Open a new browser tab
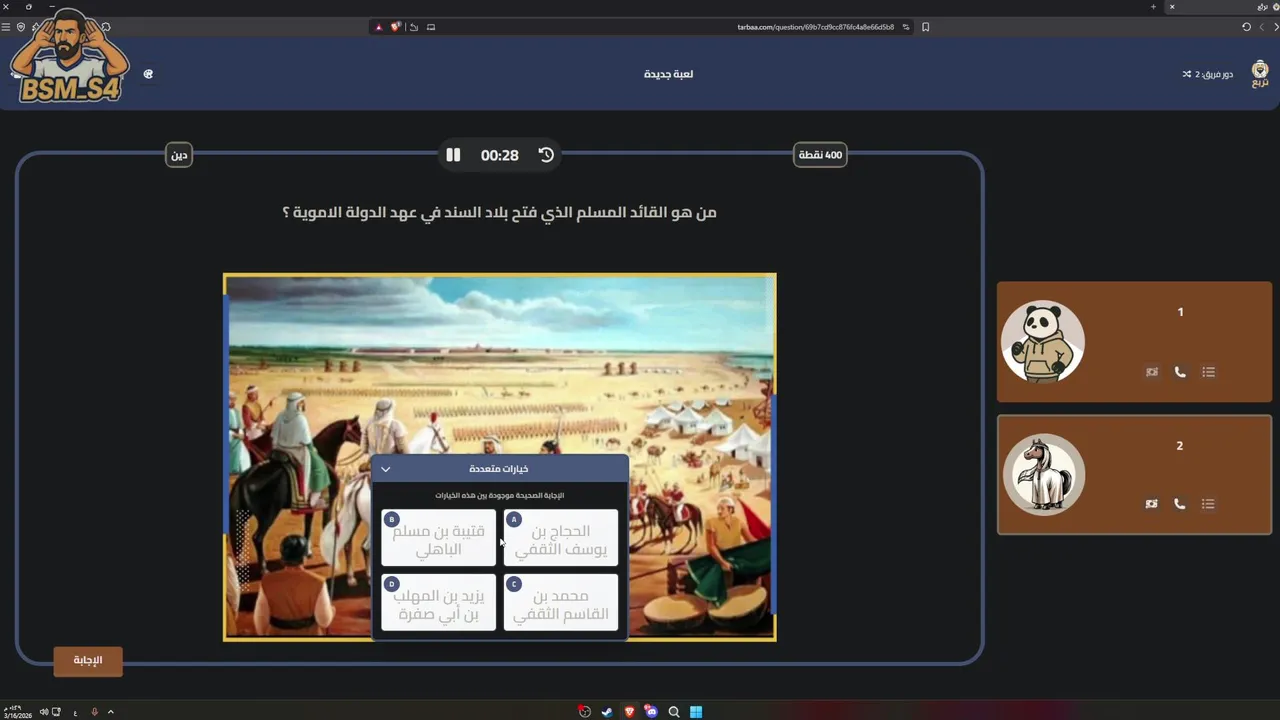This screenshot has height=720, width=1280. tap(1153, 7)
